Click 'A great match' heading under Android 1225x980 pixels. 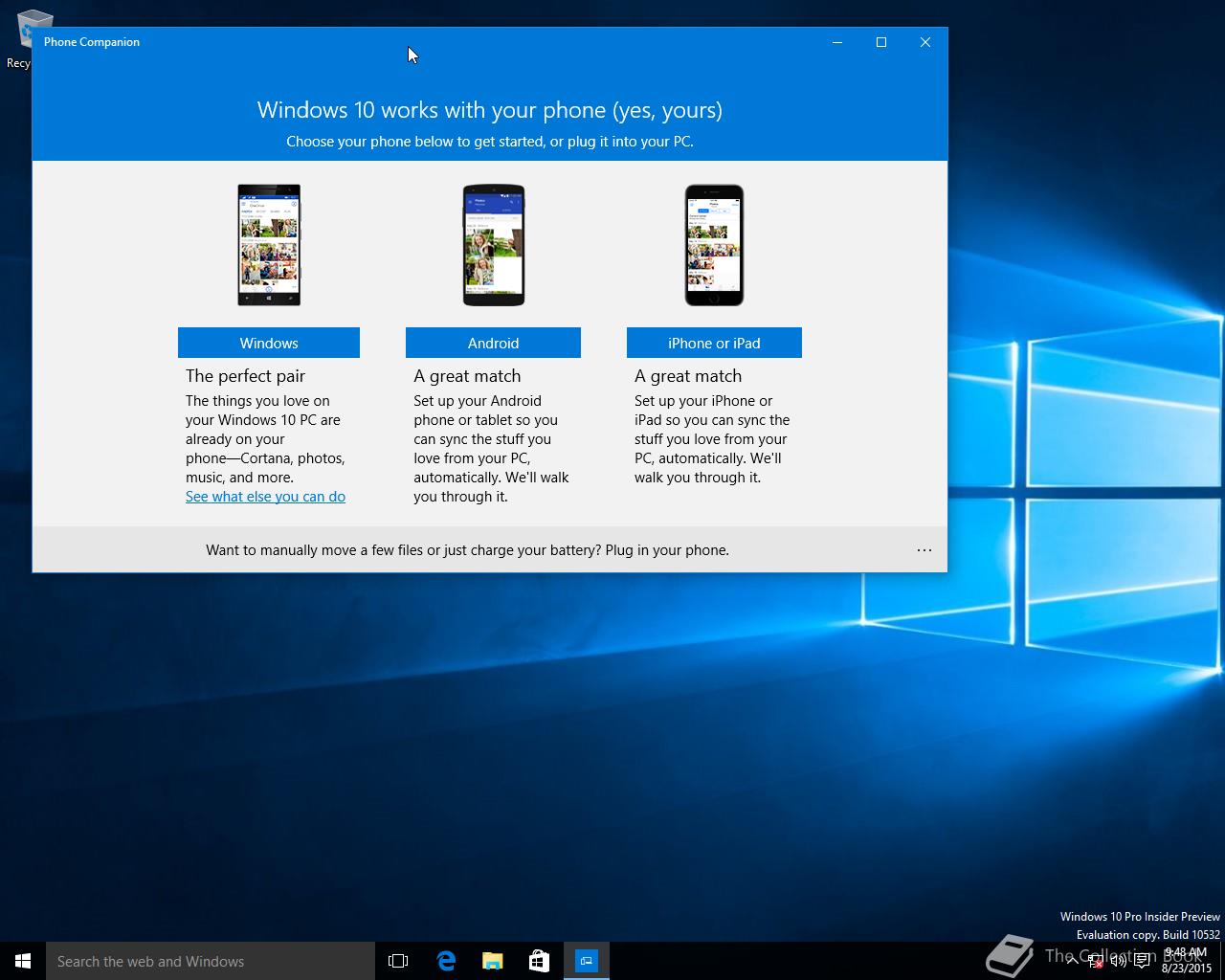pyautogui.click(x=467, y=376)
